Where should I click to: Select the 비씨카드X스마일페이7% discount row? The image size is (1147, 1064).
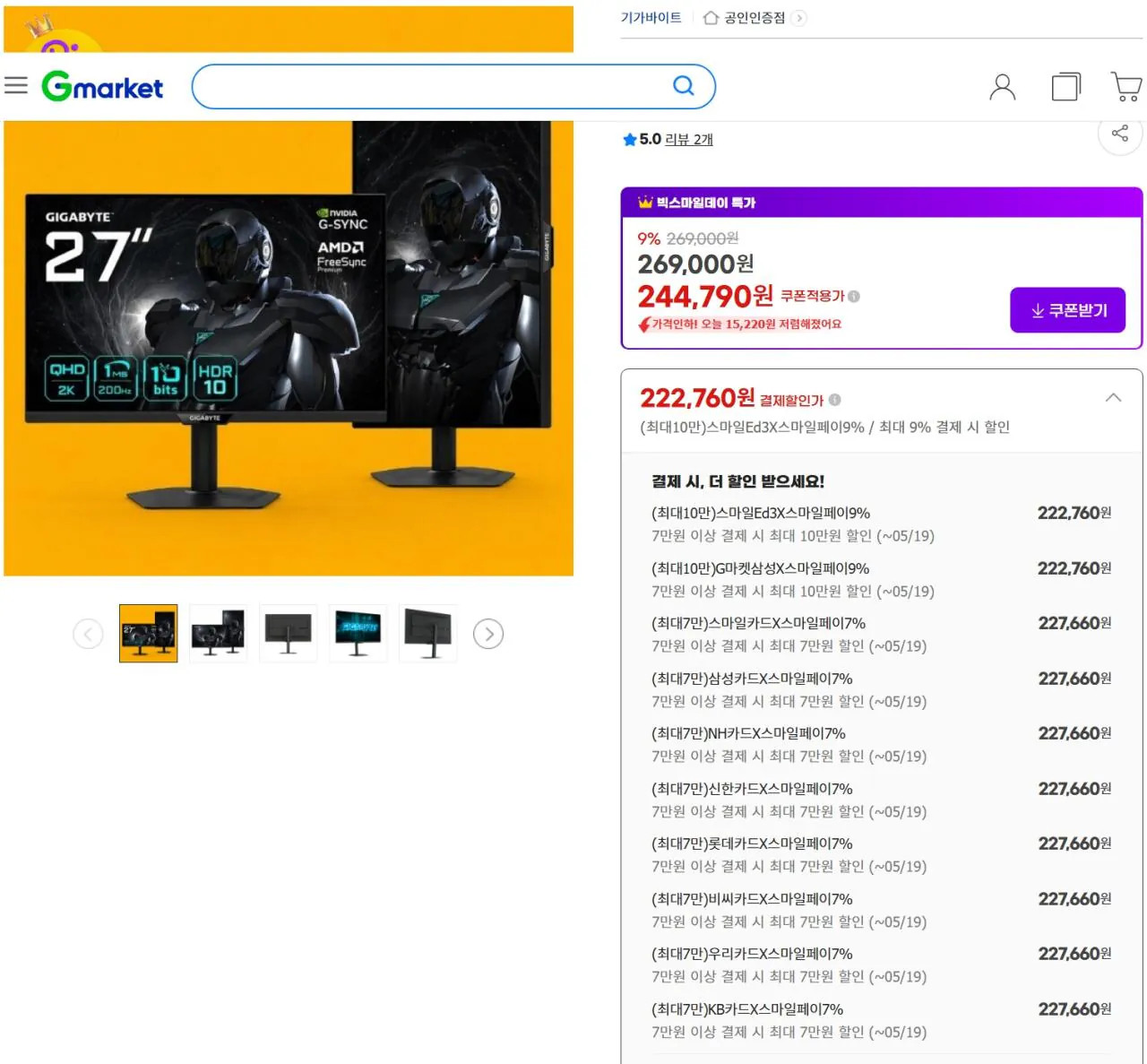(881, 910)
